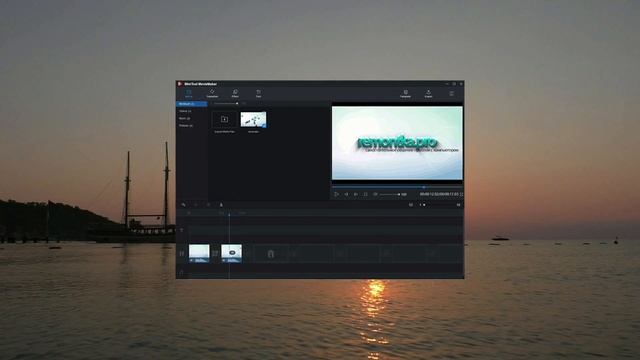
Task: Click the video track icon on timeline
Action: coord(182,253)
